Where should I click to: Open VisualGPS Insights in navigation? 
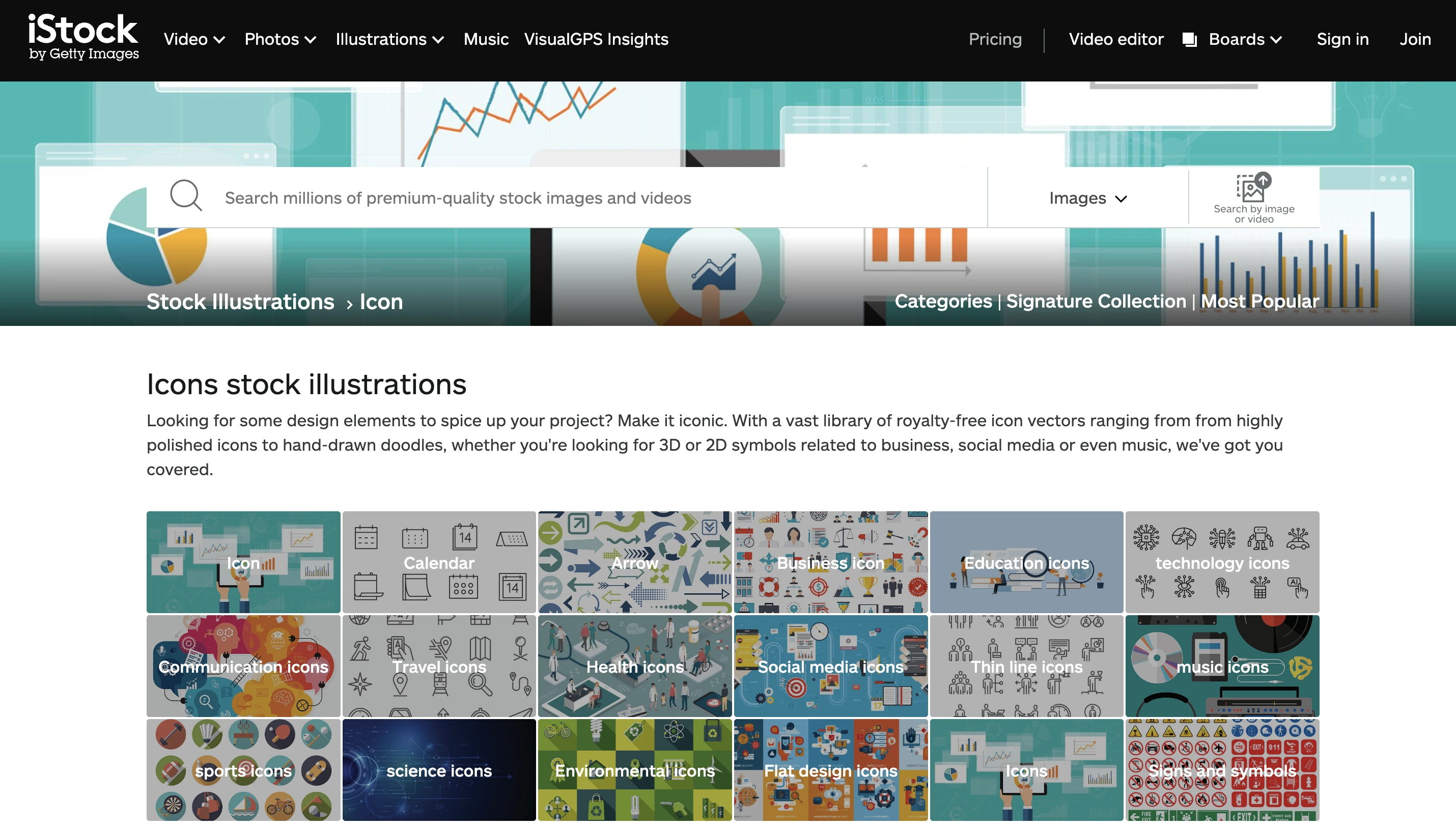[x=596, y=39]
